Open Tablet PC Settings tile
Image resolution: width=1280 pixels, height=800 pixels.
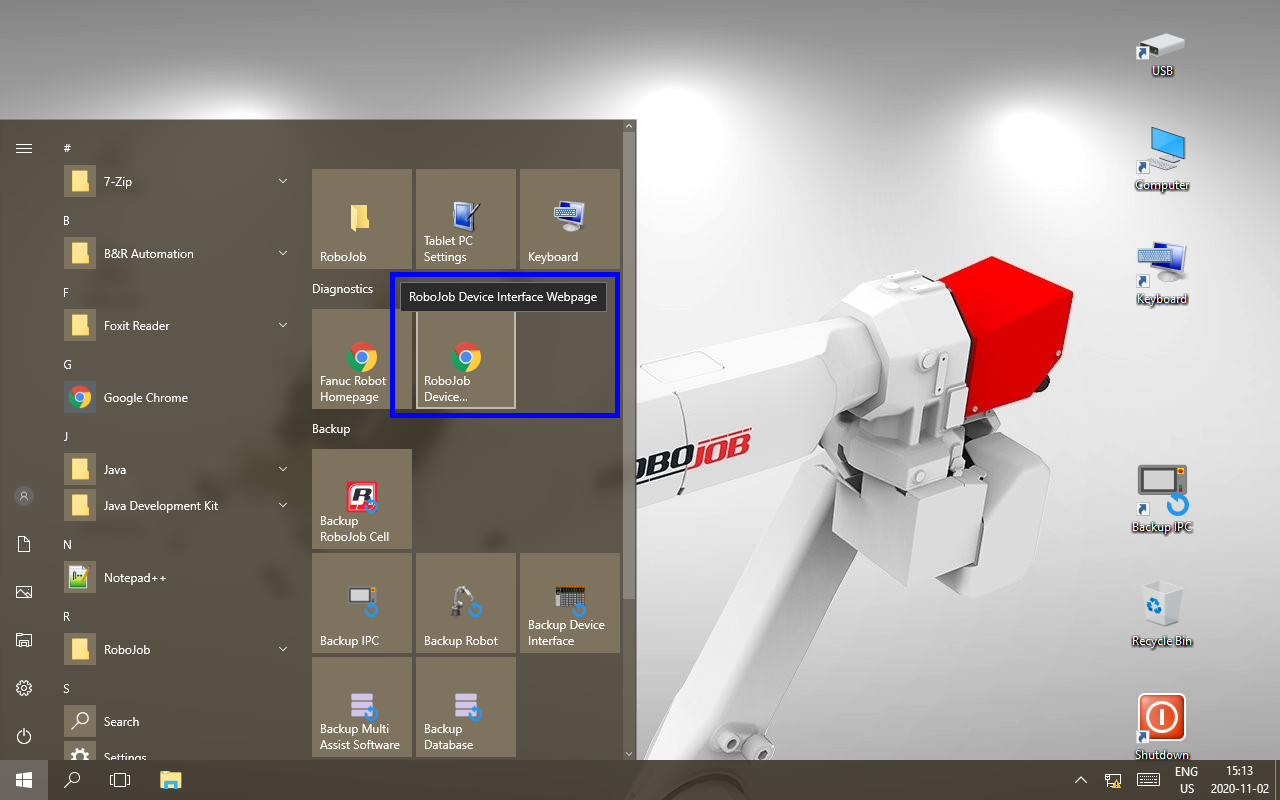click(x=466, y=219)
